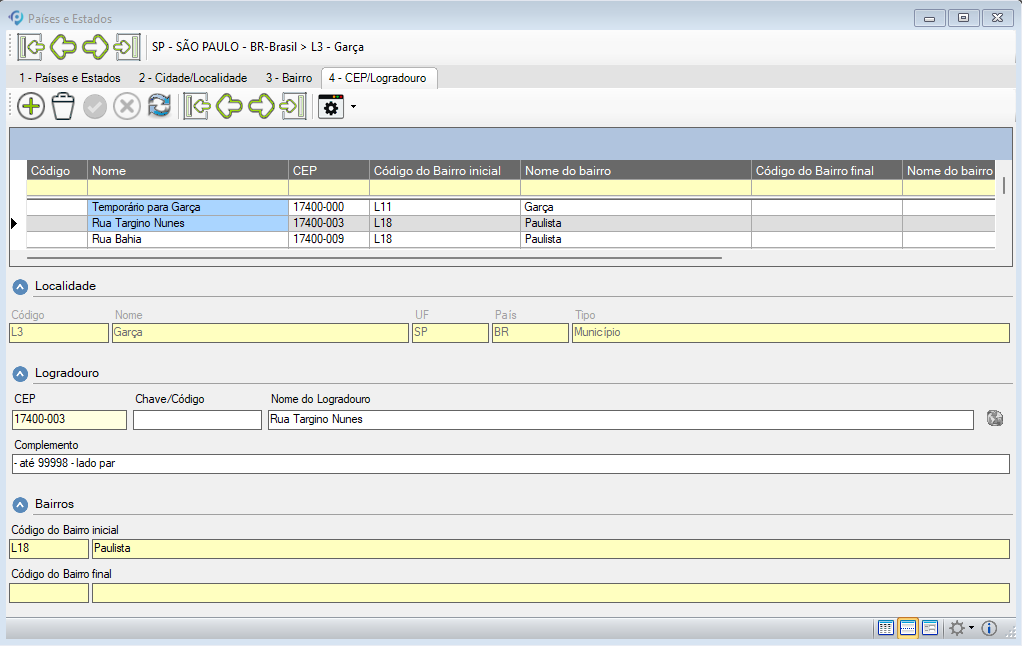Click the Complemento input field
1022x646 pixels.
[510, 464]
